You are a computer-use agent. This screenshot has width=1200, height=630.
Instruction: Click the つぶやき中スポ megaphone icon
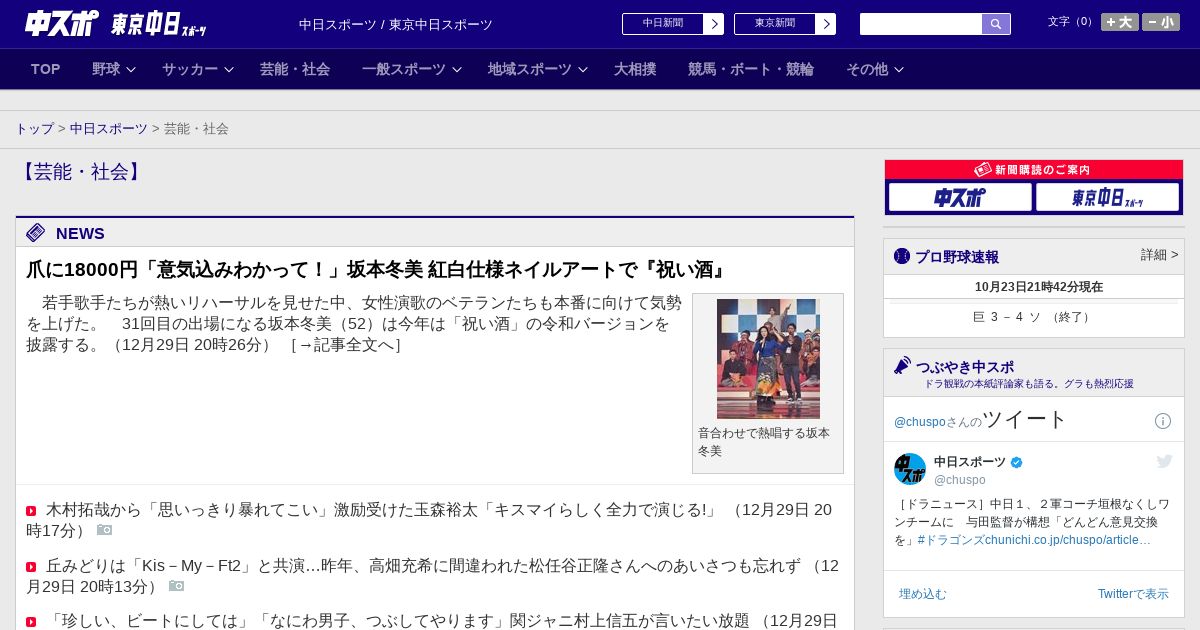click(903, 366)
